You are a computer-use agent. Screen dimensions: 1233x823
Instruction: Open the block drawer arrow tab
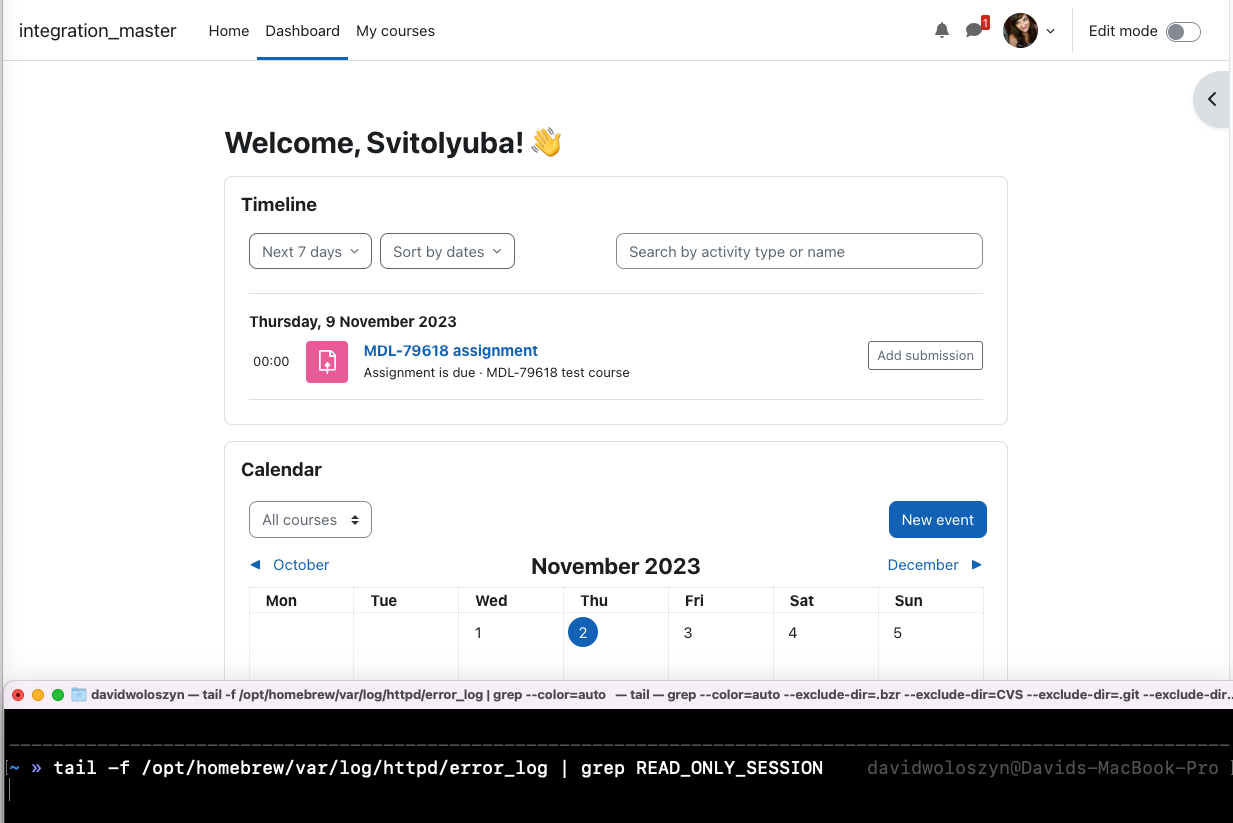(x=1212, y=99)
